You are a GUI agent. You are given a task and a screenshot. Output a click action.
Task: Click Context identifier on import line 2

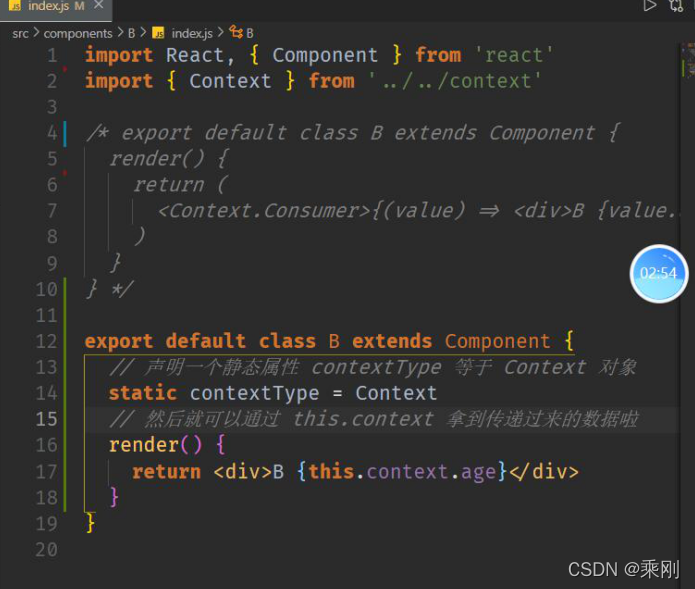(x=230, y=82)
